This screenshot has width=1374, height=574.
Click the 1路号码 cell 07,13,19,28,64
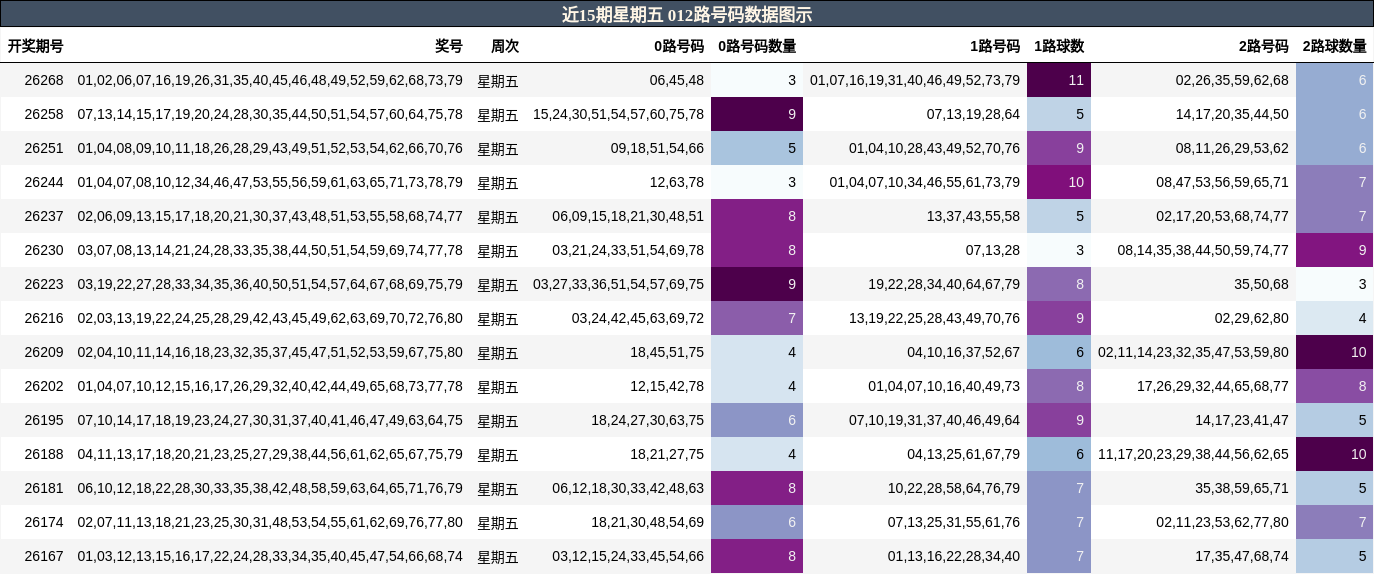pos(973,114)
